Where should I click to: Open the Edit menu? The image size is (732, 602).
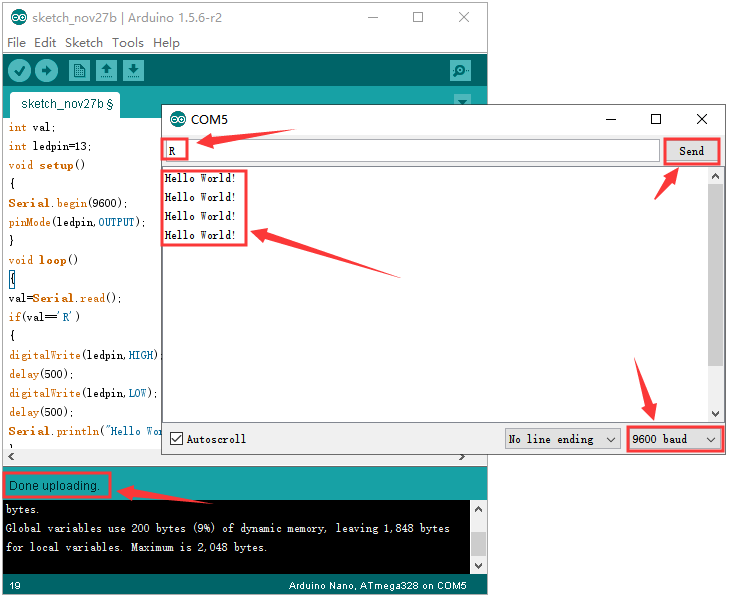[x=45, y=43]
